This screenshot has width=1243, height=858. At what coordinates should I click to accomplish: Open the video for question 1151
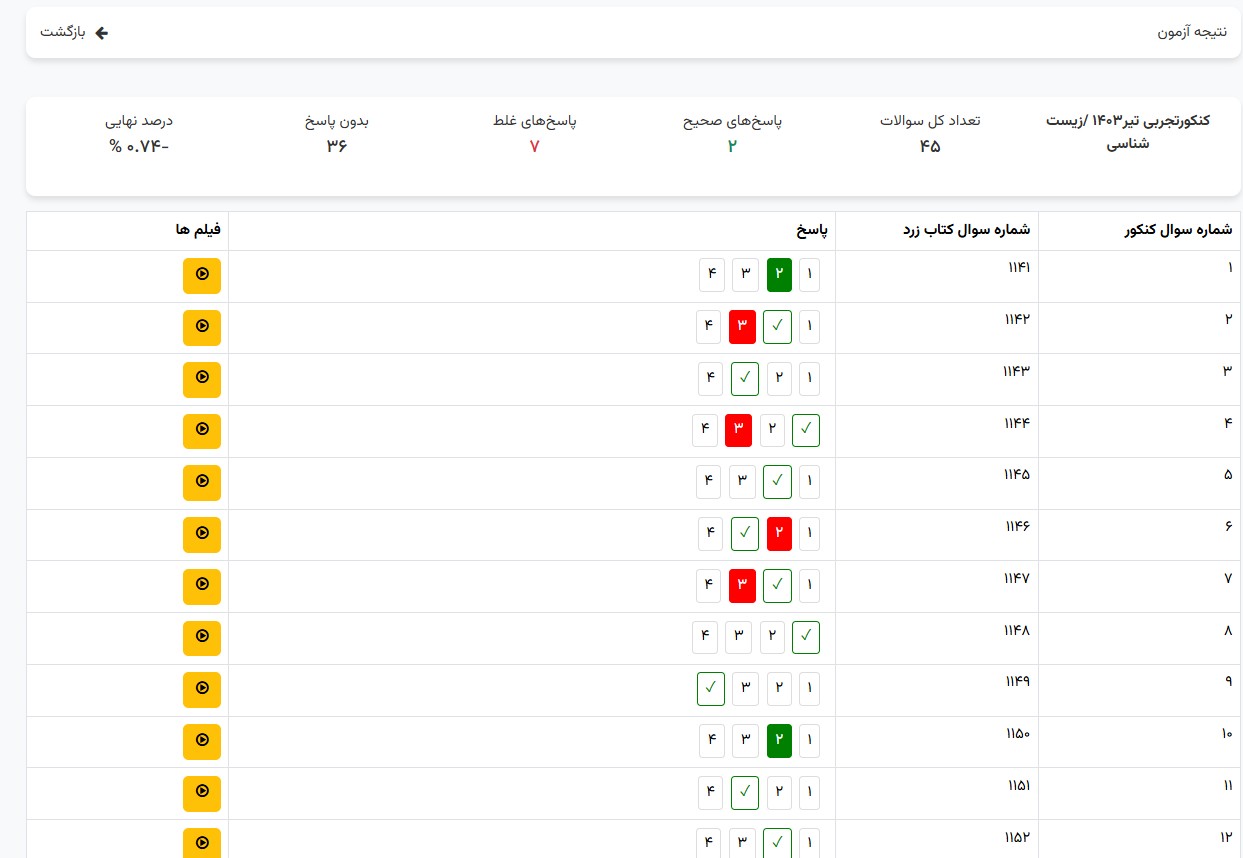[202, 793]
